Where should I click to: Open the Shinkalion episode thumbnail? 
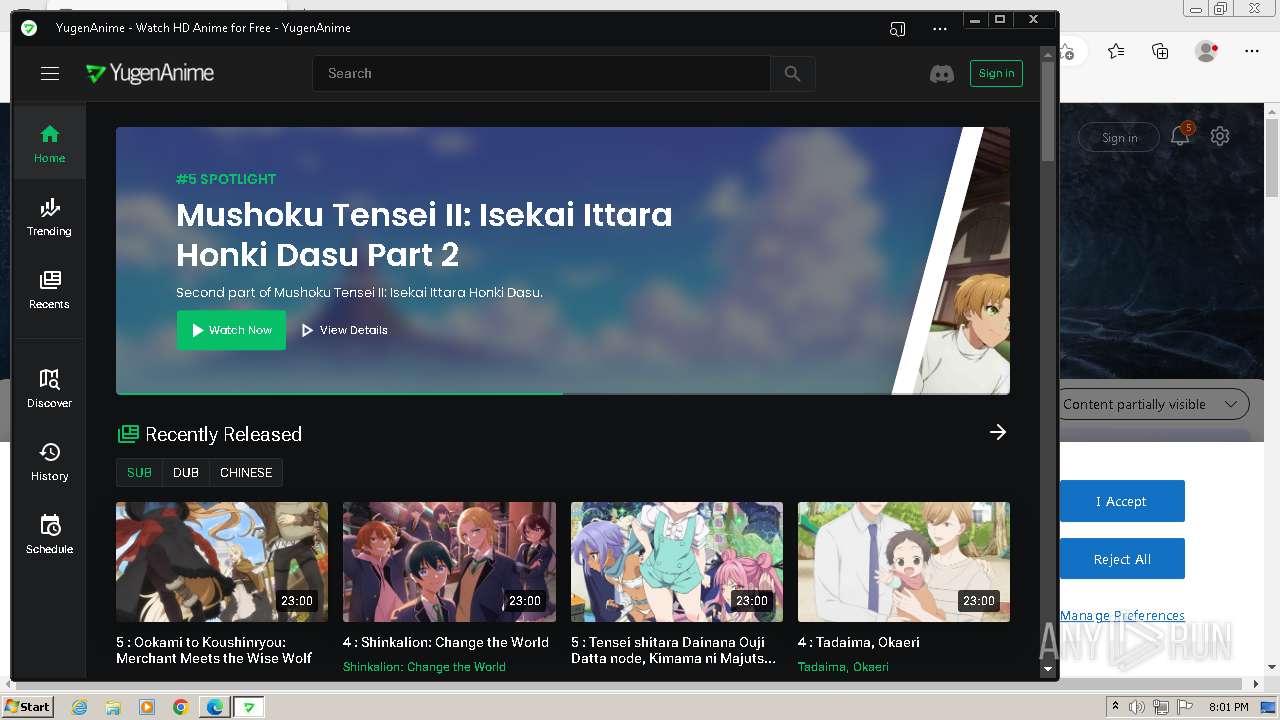click(x=449, y=562)
